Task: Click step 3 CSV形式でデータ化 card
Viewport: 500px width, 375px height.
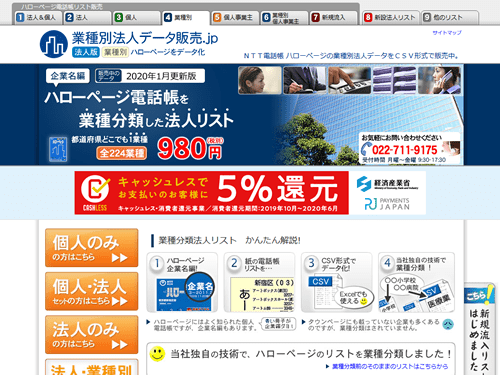Action: [337, 282]
